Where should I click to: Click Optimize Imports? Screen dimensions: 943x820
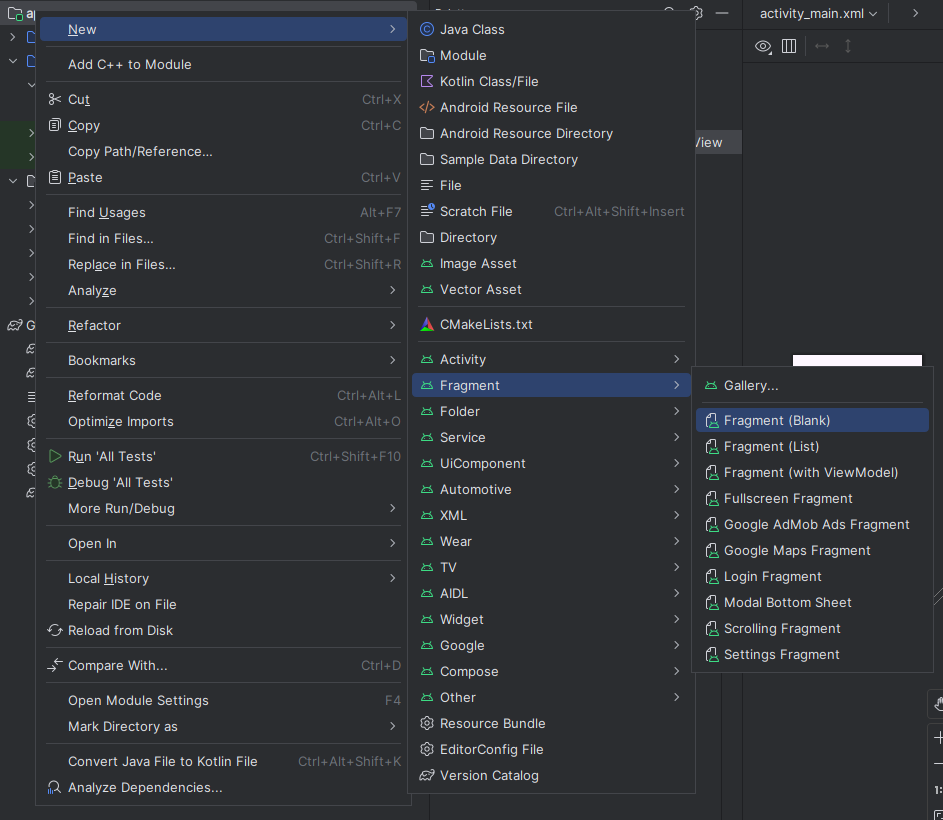click(x=224, y=422)
